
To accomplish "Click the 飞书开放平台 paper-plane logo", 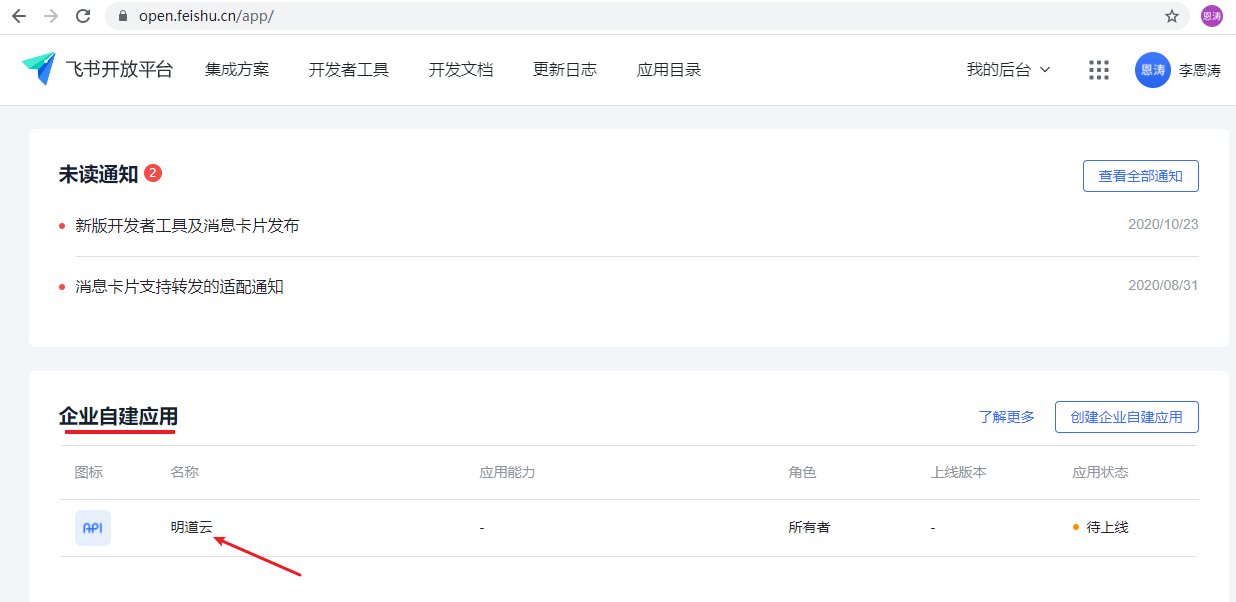I will tap(39, 69).
